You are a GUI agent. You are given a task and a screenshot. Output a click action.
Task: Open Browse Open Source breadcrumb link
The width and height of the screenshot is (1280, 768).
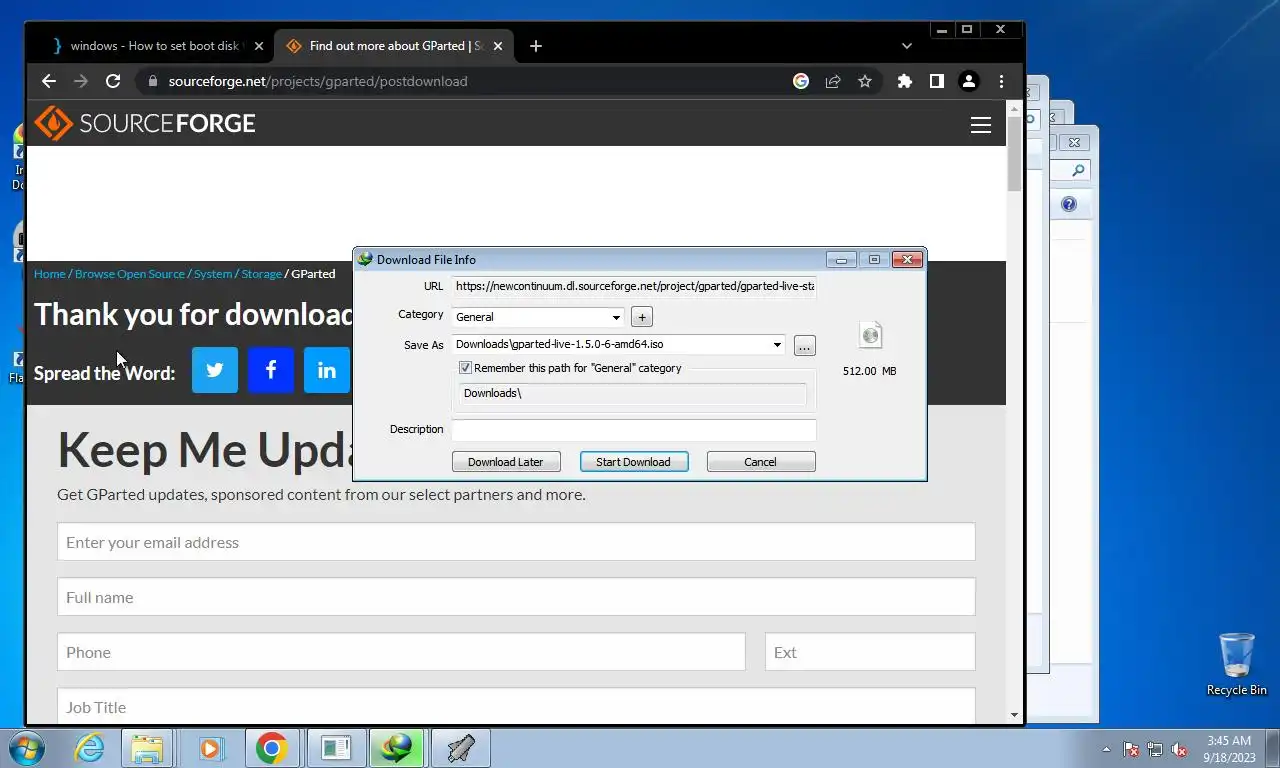coord(130,274)
